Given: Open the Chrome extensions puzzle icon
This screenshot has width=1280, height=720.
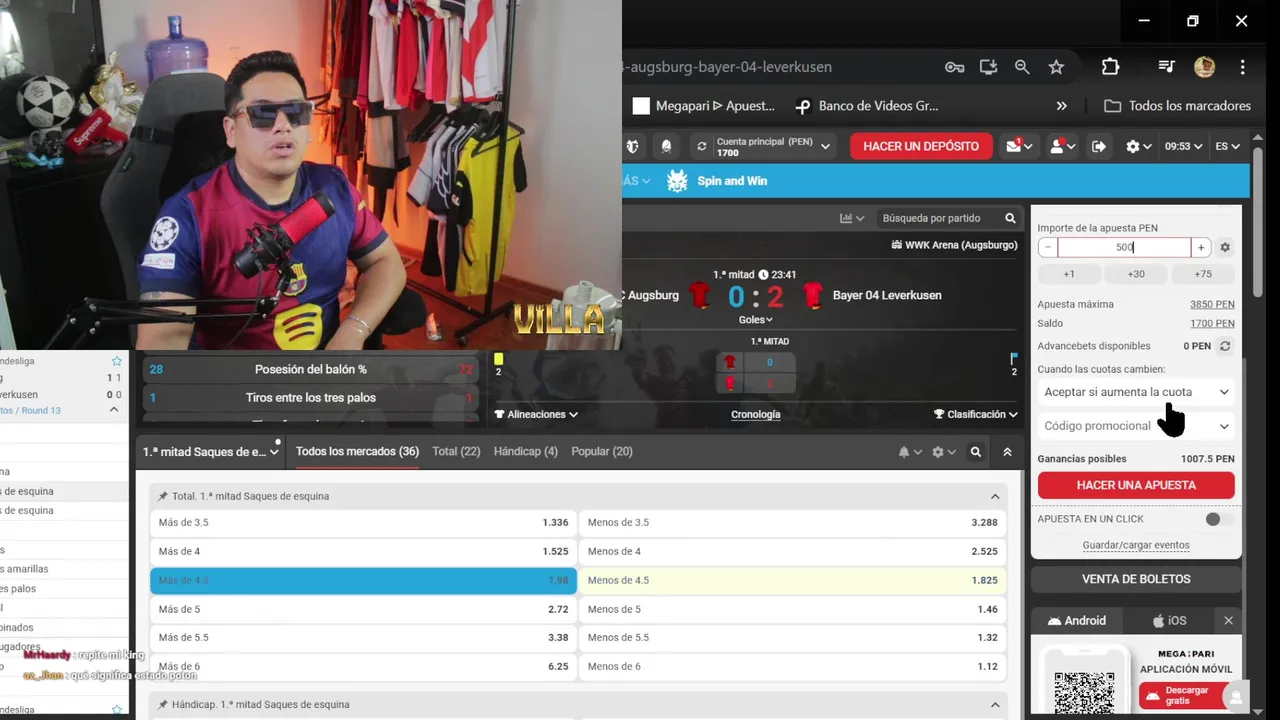Looking at the screenshot, I should (1110, 67).
